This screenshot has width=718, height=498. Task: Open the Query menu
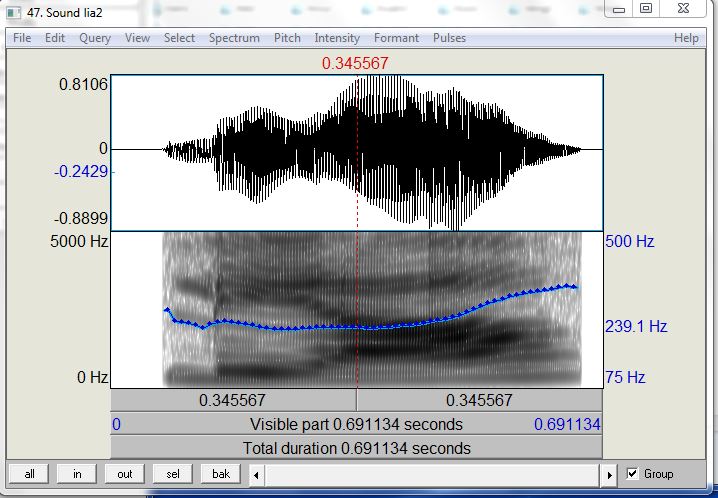(x=95, y=38)
